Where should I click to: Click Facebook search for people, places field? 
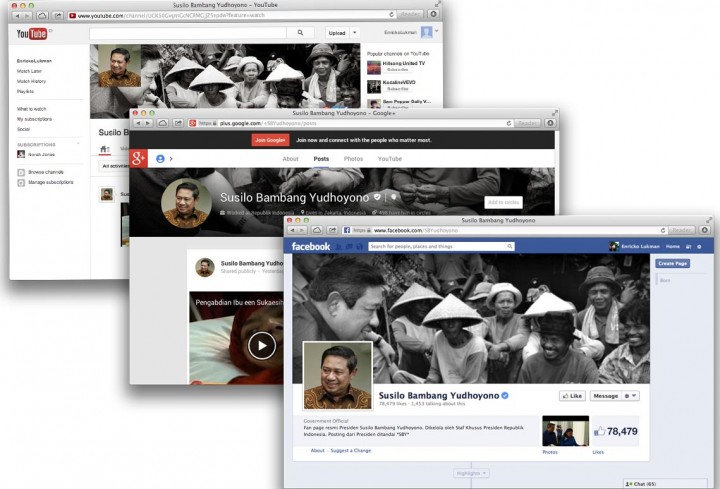point(437,247)
